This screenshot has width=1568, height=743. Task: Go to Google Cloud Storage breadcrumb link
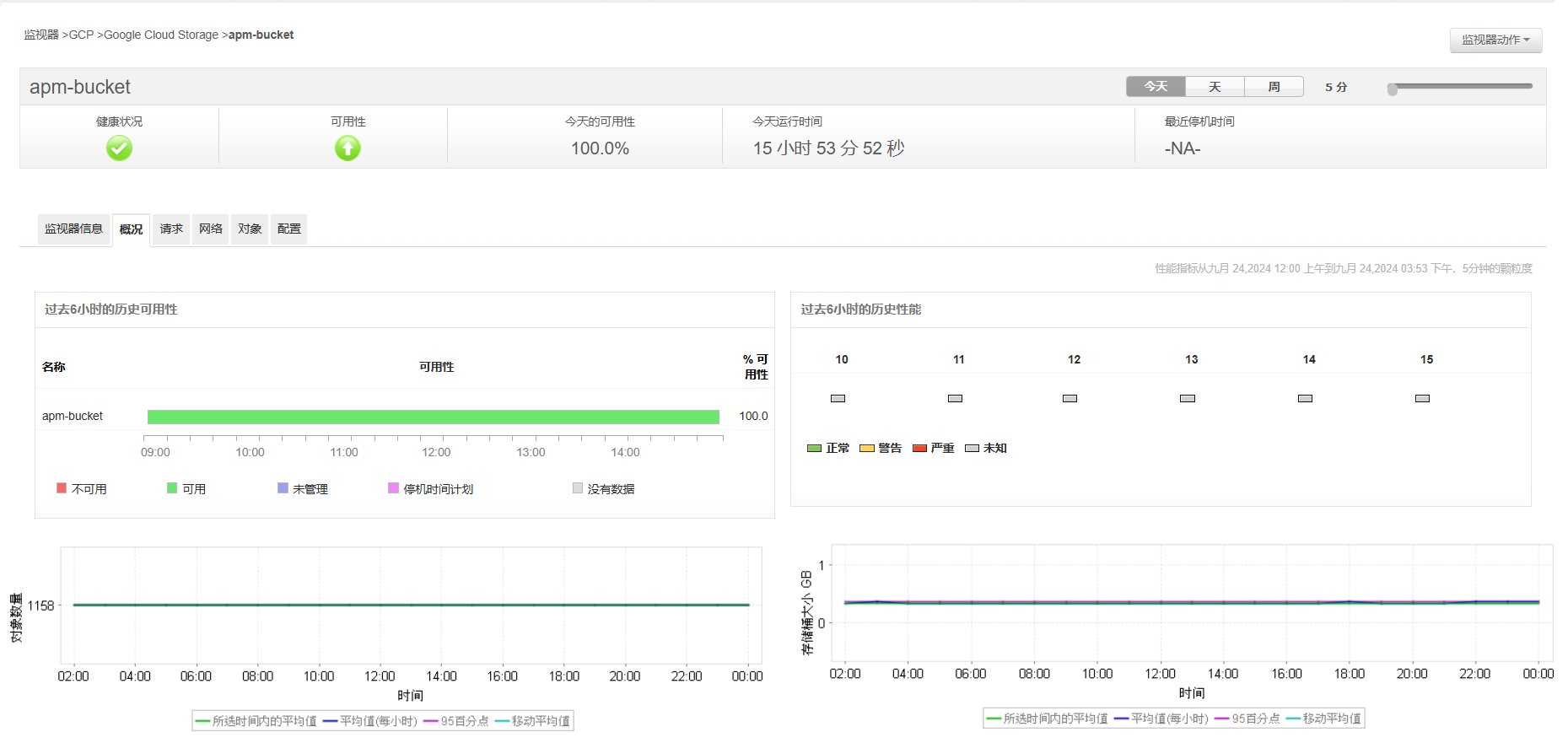coord(161,35)
